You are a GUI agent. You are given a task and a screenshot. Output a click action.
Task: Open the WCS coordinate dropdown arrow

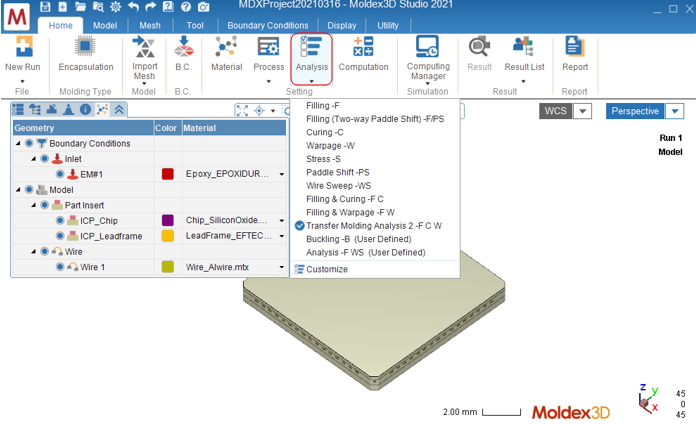[582, 111]
